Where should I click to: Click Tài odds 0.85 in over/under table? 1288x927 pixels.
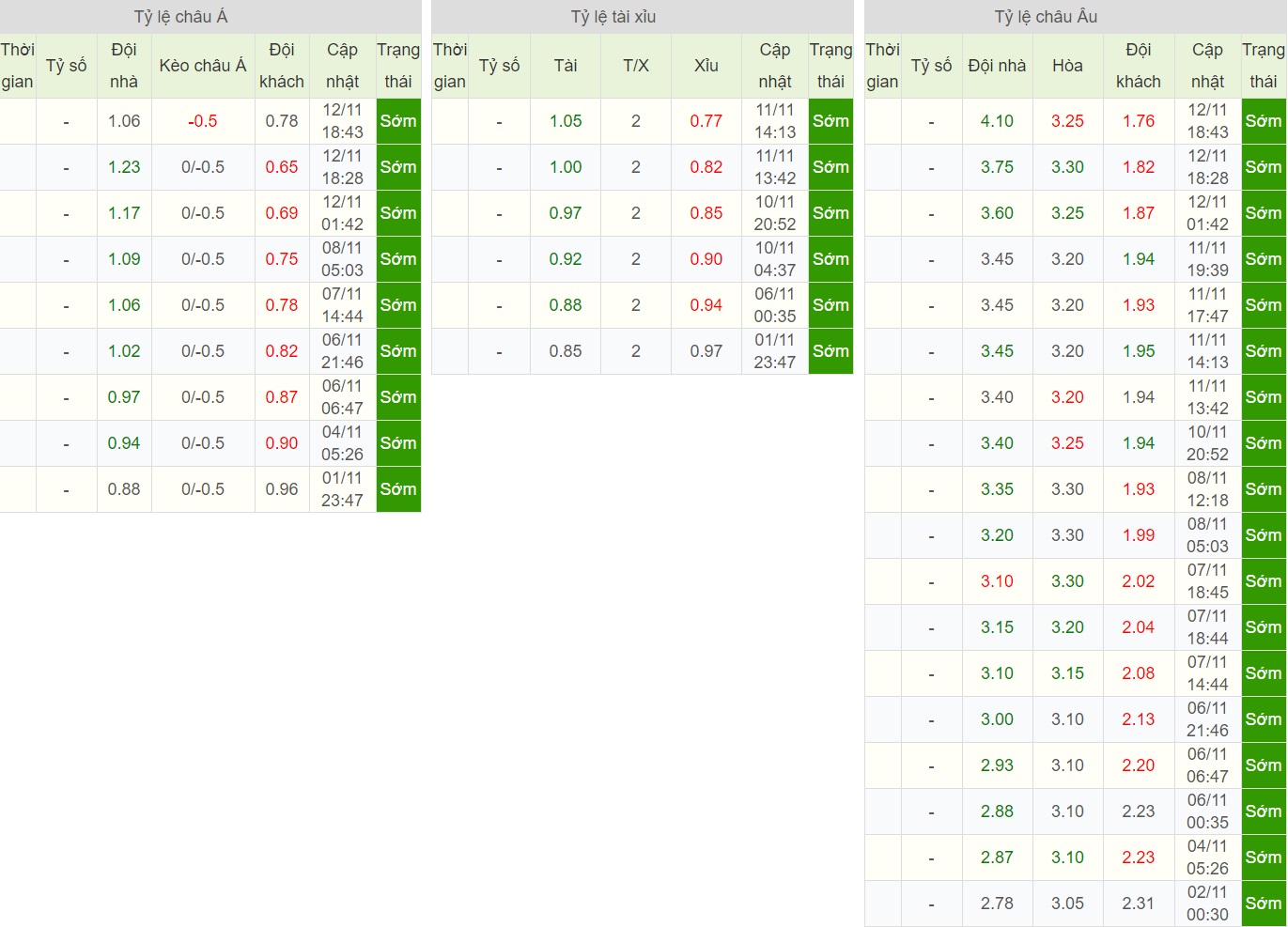pos(566,351)
